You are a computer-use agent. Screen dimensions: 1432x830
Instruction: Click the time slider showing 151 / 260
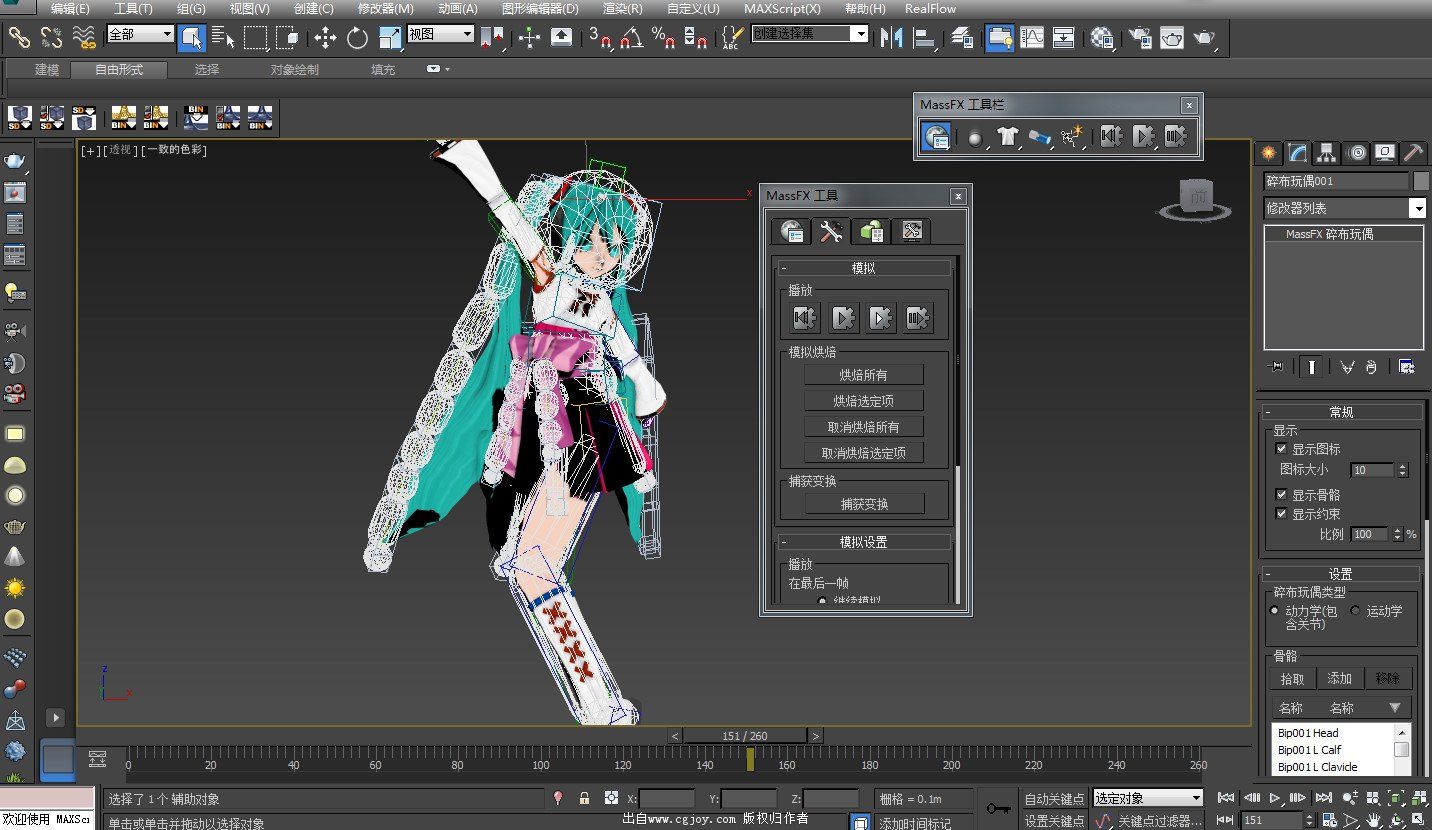tap(745, 736)
